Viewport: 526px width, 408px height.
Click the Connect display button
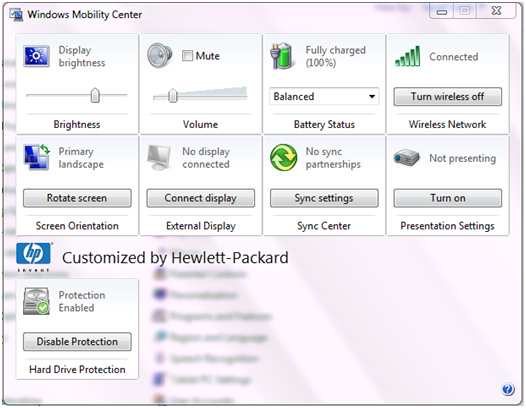pyautogui.click(x=201, y=198)
